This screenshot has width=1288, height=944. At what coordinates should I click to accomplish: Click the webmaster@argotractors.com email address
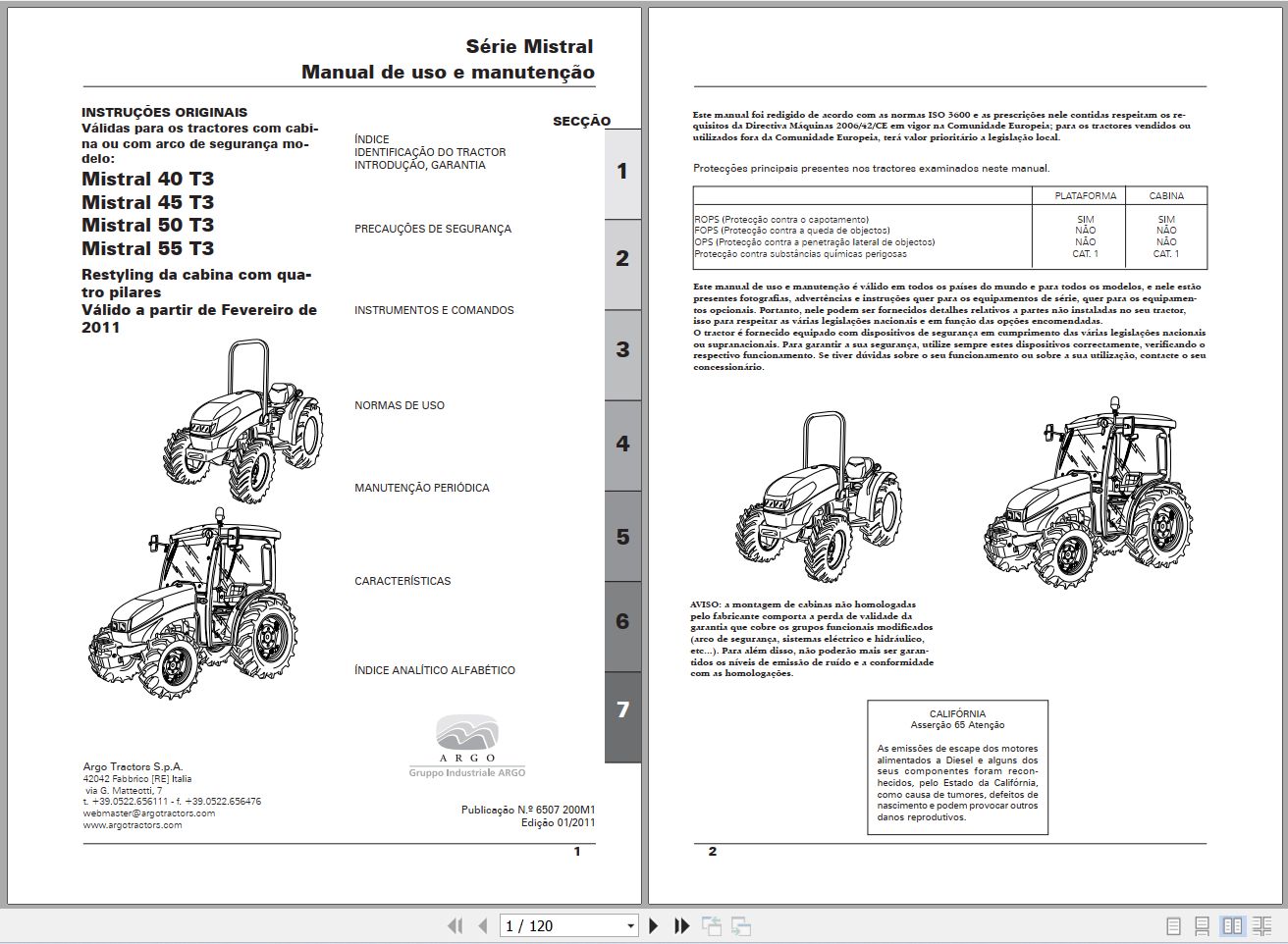[149, 813]
